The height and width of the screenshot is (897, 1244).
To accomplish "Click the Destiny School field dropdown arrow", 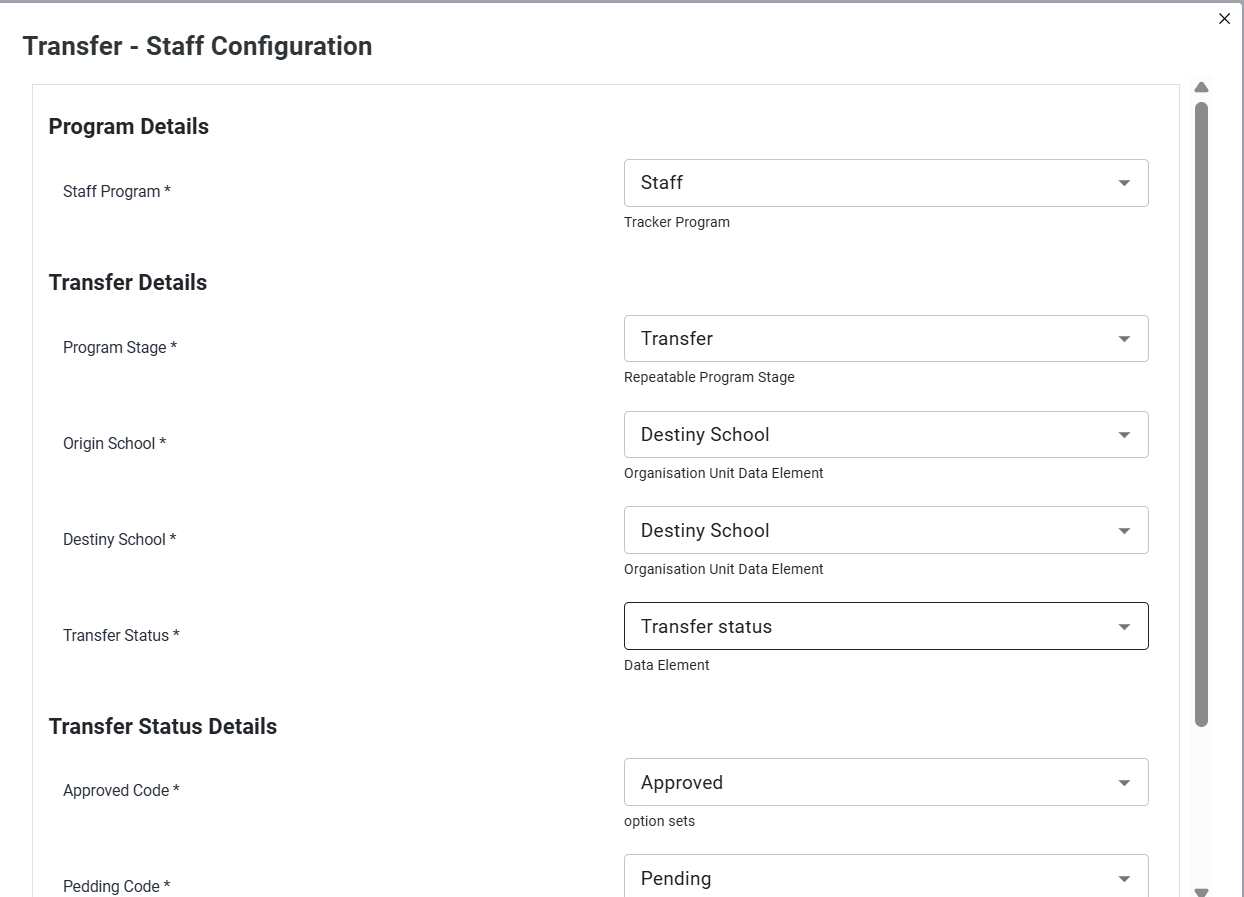I will click(x=1124, y=531).
